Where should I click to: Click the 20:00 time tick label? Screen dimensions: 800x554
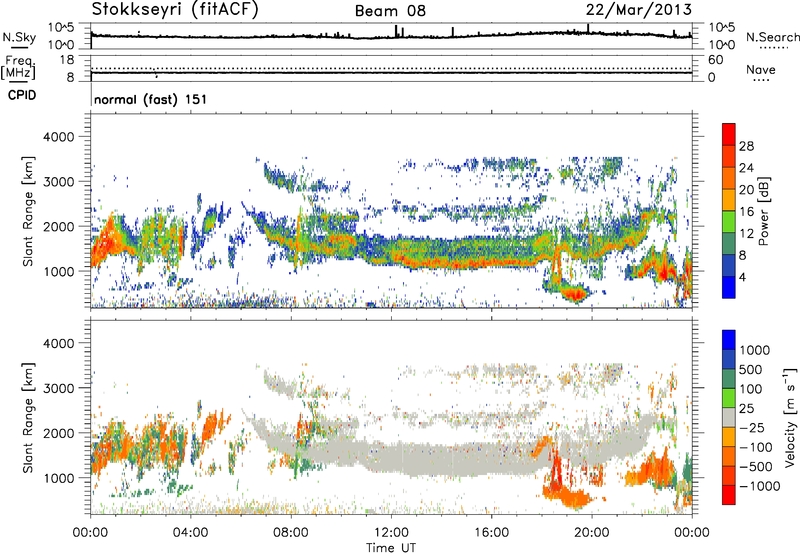tap(592, 533)
